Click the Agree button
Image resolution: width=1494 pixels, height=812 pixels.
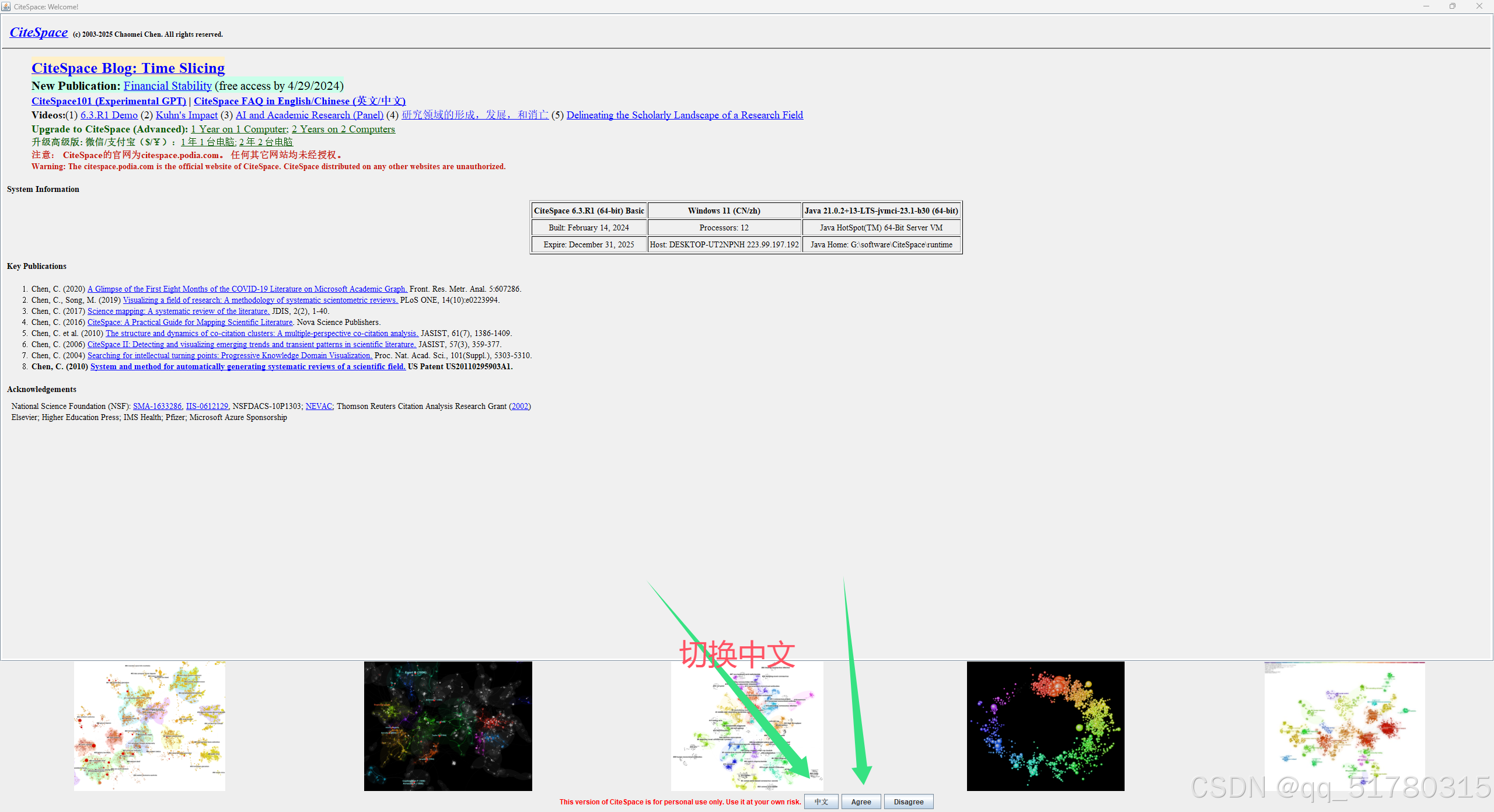tap(861, 801)
